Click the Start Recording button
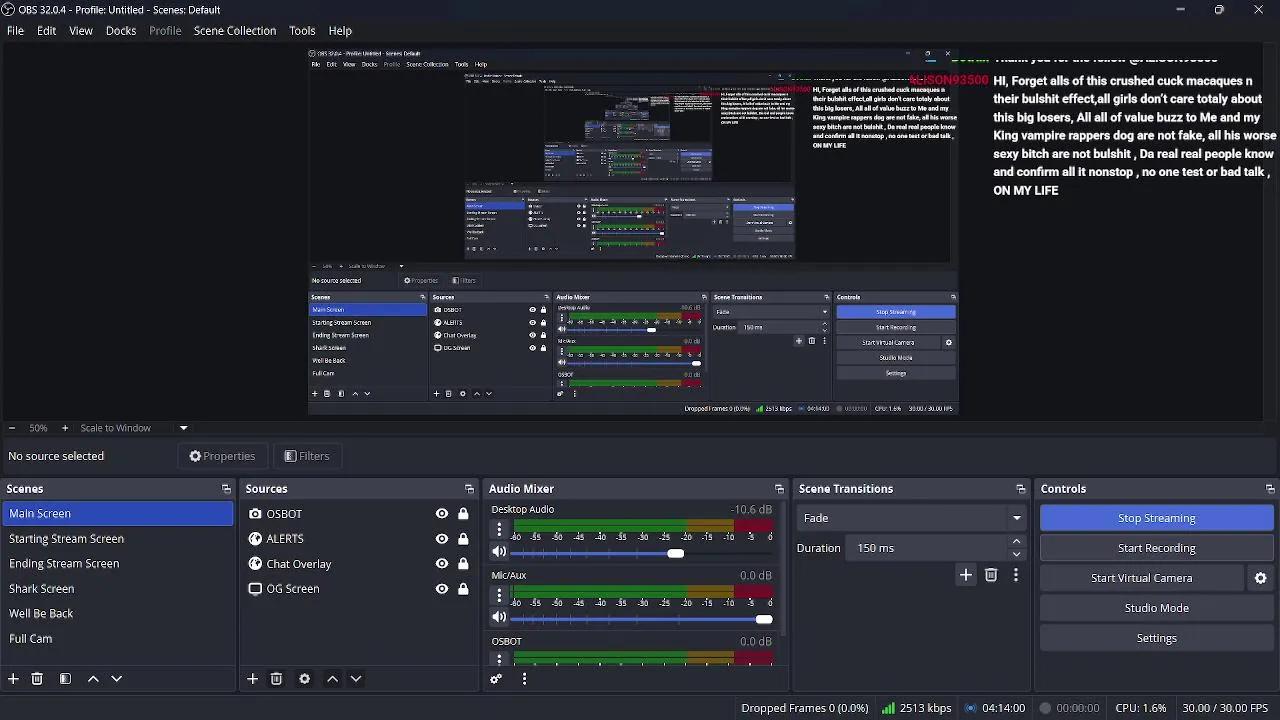Screen dimensions: 1280x720 pos(1156,548)
